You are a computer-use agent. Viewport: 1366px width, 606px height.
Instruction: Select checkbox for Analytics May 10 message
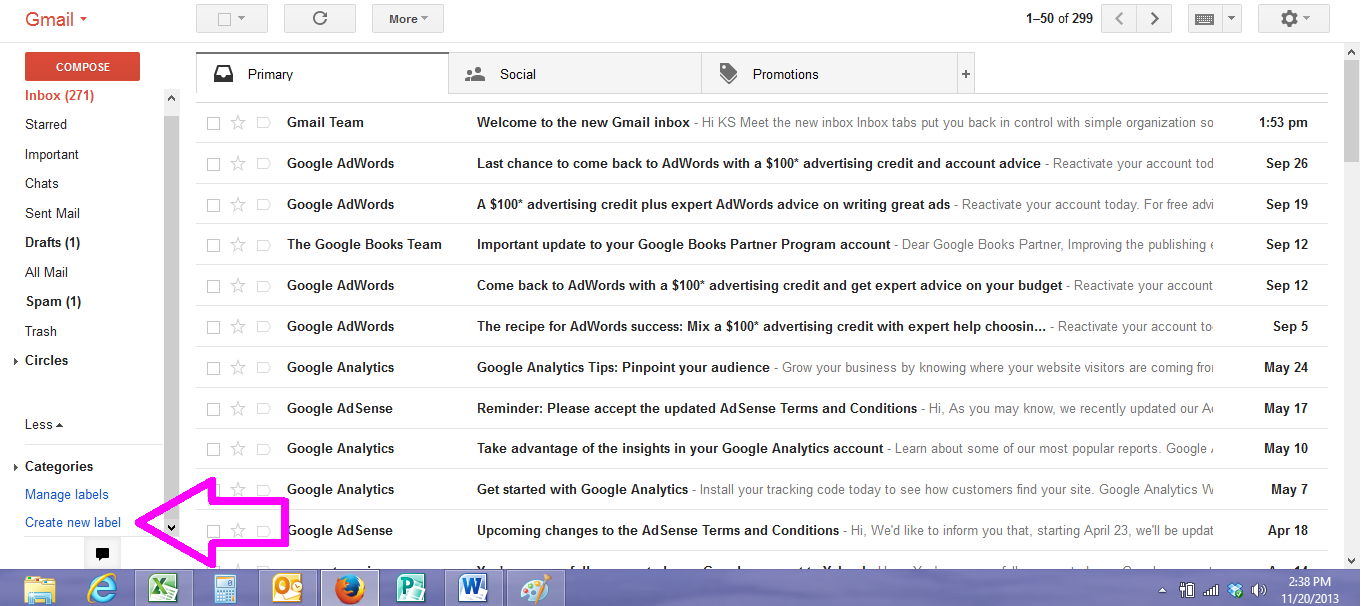[x=213, y=449]
